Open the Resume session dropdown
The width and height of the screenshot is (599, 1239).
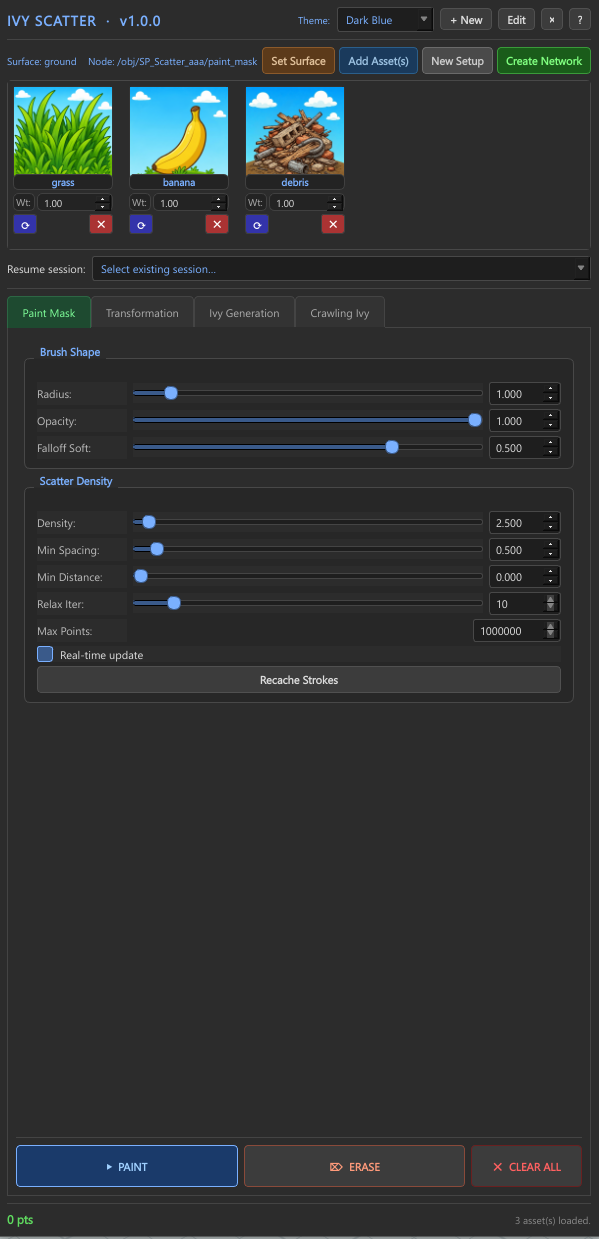[x=341, y=269]
